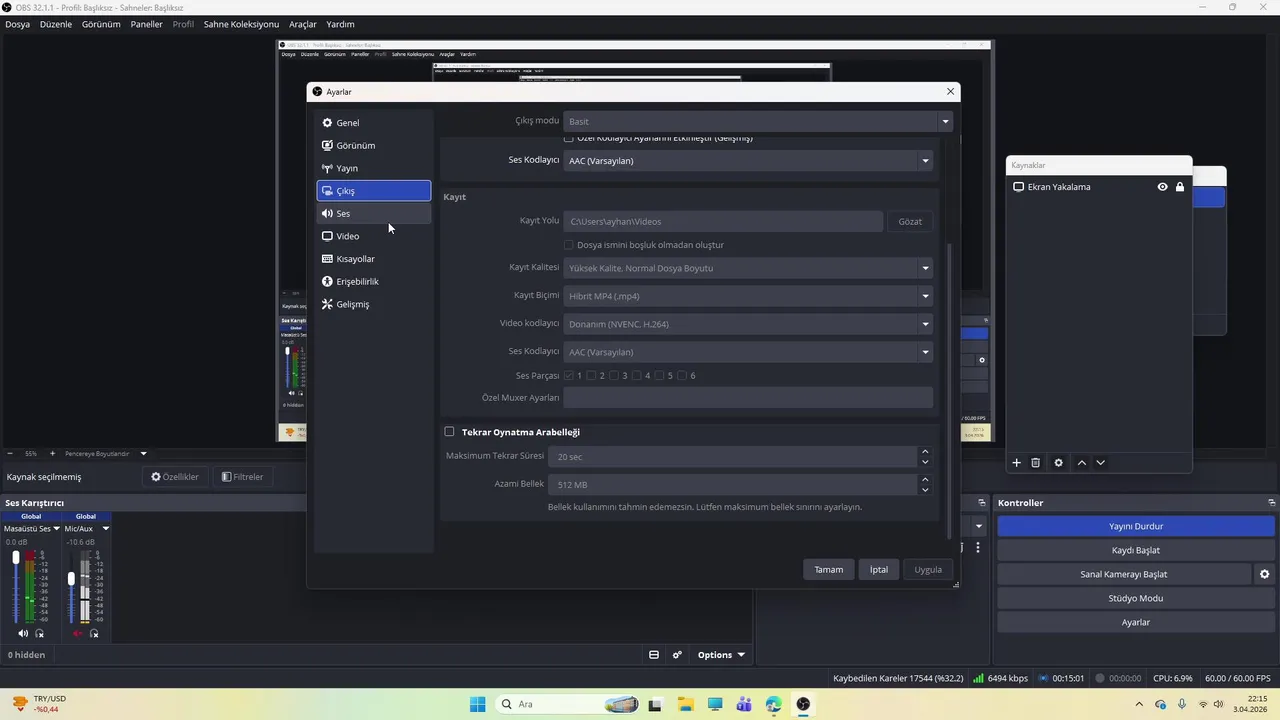The height and width of the screenshot is (720, 1280).
Task: Click Özel Muxer Ayarları input field
Action: [748, 397]
